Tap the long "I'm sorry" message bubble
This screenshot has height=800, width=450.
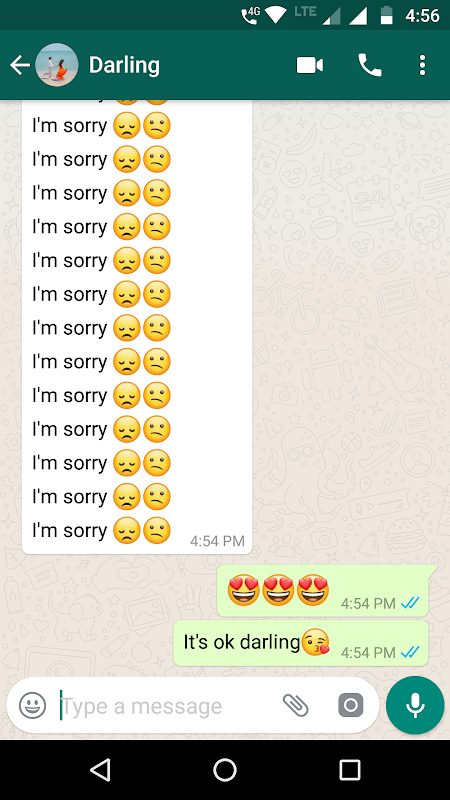(137, 327)
